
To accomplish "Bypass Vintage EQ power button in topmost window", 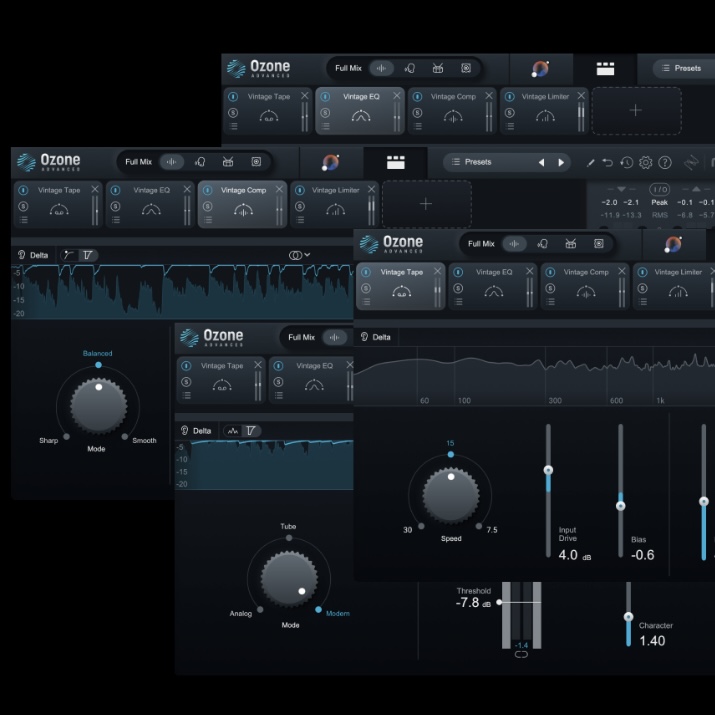I will point(325,97).
